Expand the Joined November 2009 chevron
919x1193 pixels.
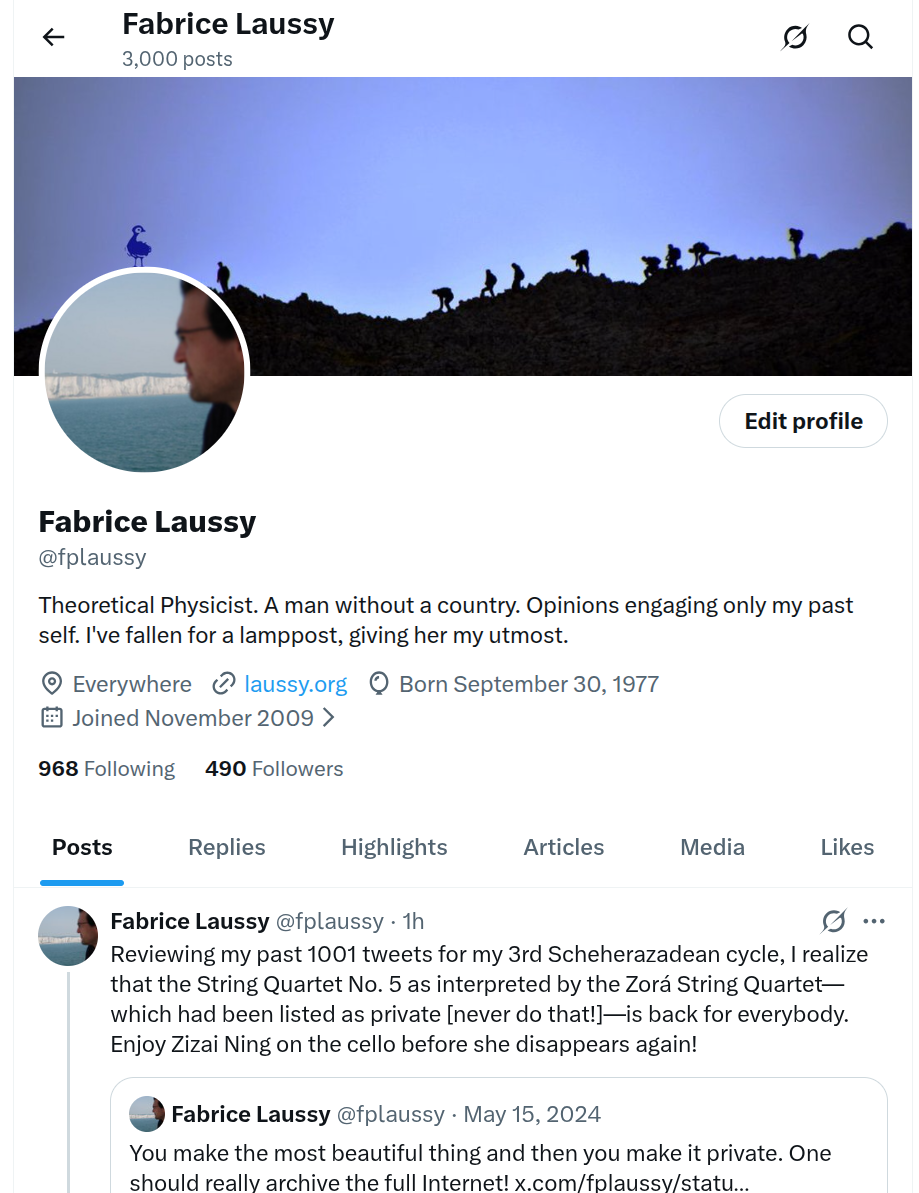click(x=329, y=717)
